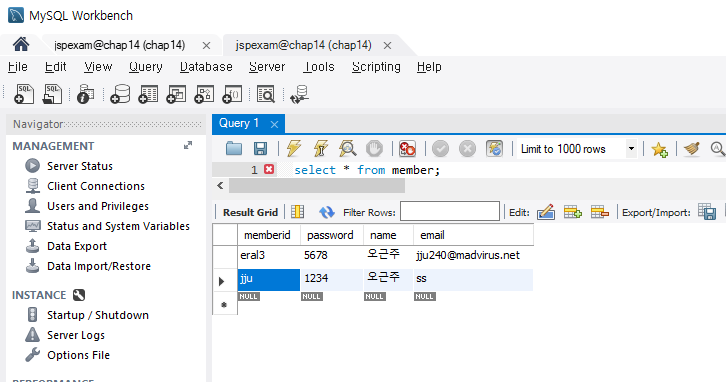Open the Database menu
Screen dimensions: 726x382
click(x=206, y=67)
